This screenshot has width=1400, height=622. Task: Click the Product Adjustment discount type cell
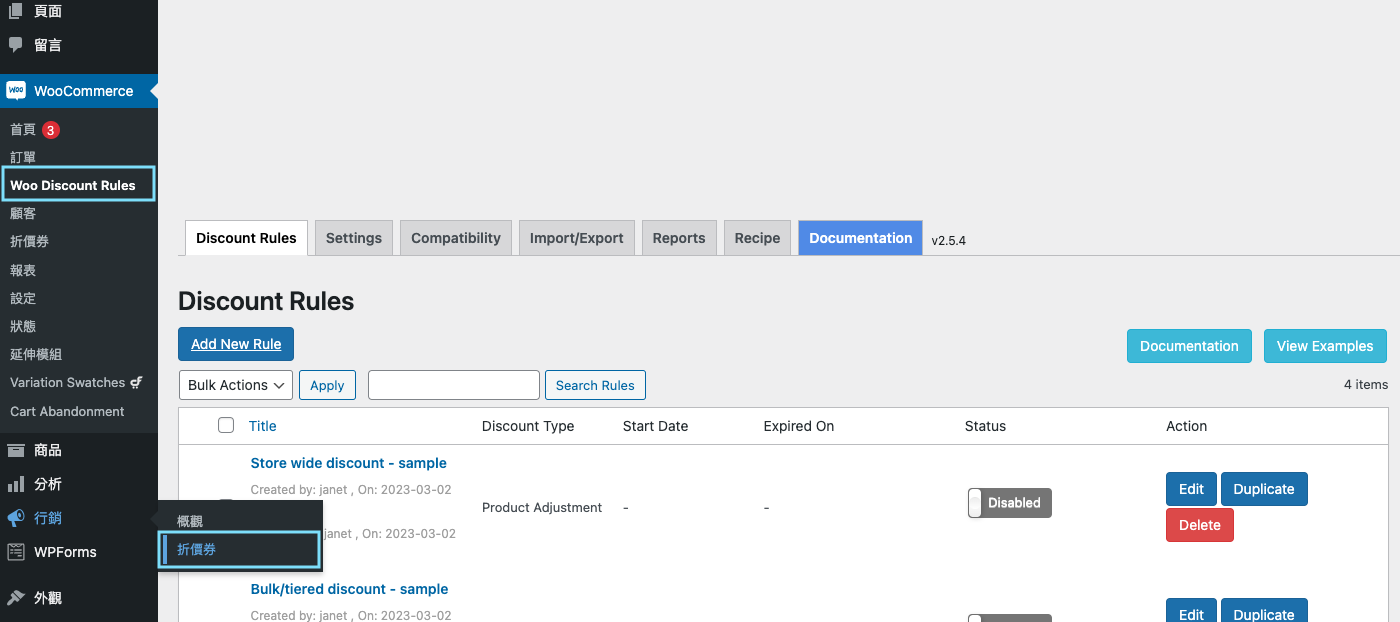click(x=542, y=507)
